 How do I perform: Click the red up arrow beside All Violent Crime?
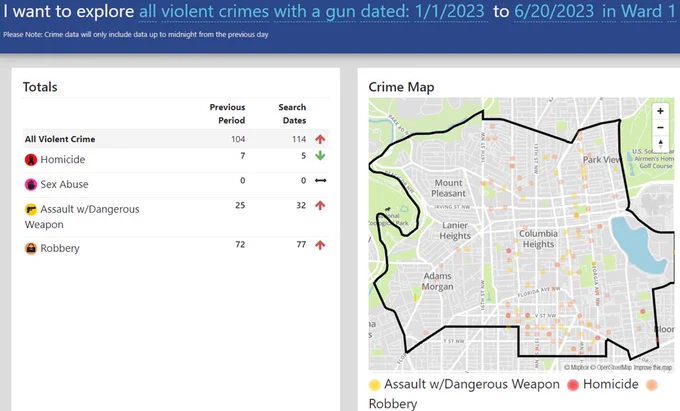[320, 139]
